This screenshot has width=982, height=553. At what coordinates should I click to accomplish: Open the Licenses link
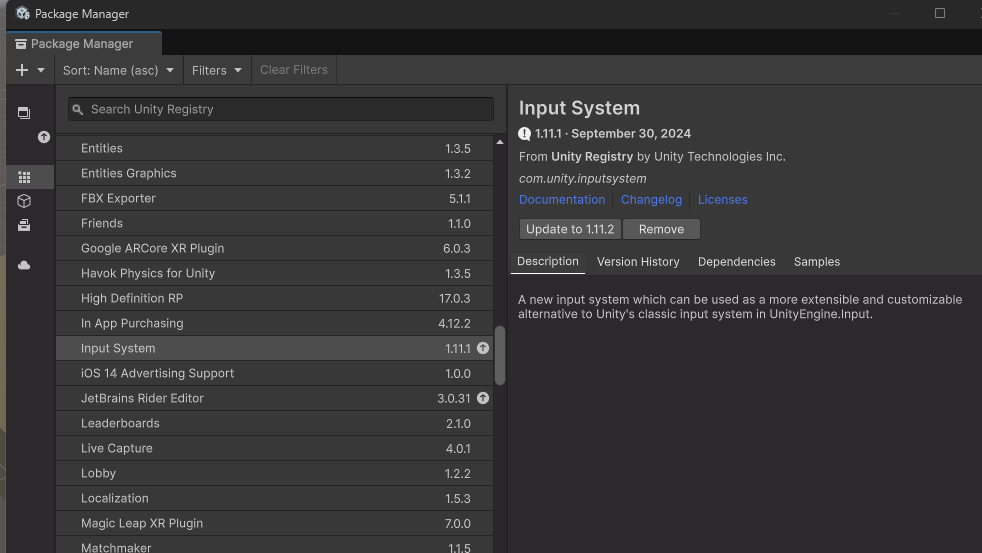pos(722,200)
